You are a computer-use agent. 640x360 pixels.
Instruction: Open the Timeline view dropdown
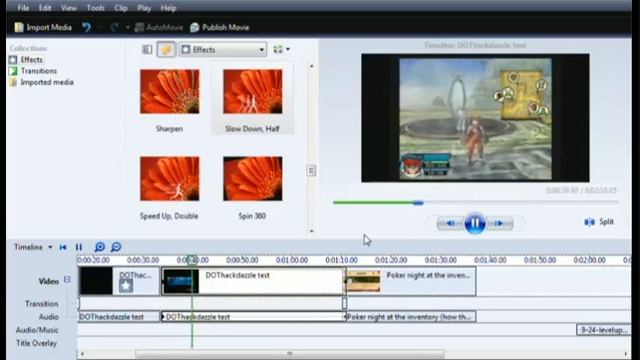tap(33, 247)
